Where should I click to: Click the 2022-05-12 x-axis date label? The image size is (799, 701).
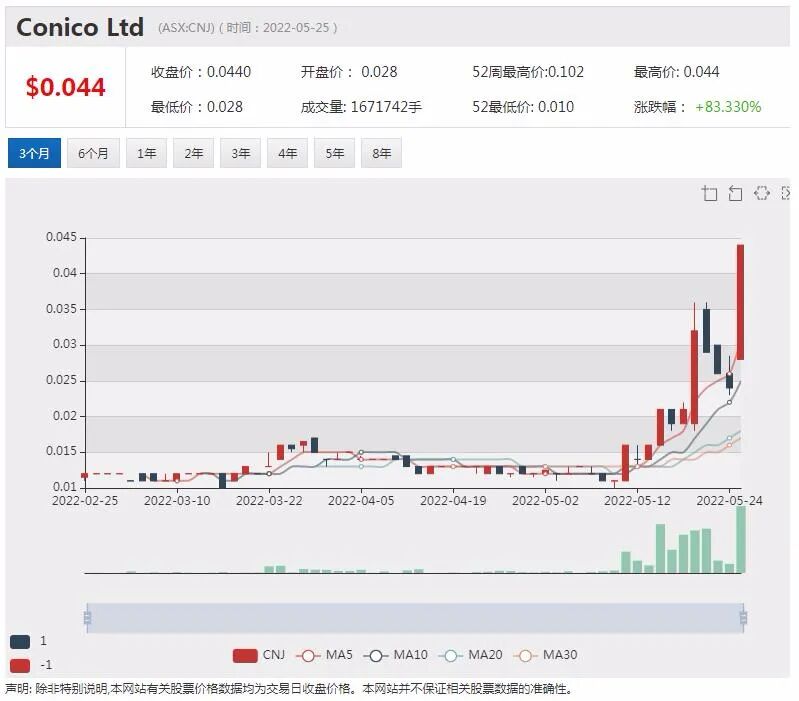(637, 501)
